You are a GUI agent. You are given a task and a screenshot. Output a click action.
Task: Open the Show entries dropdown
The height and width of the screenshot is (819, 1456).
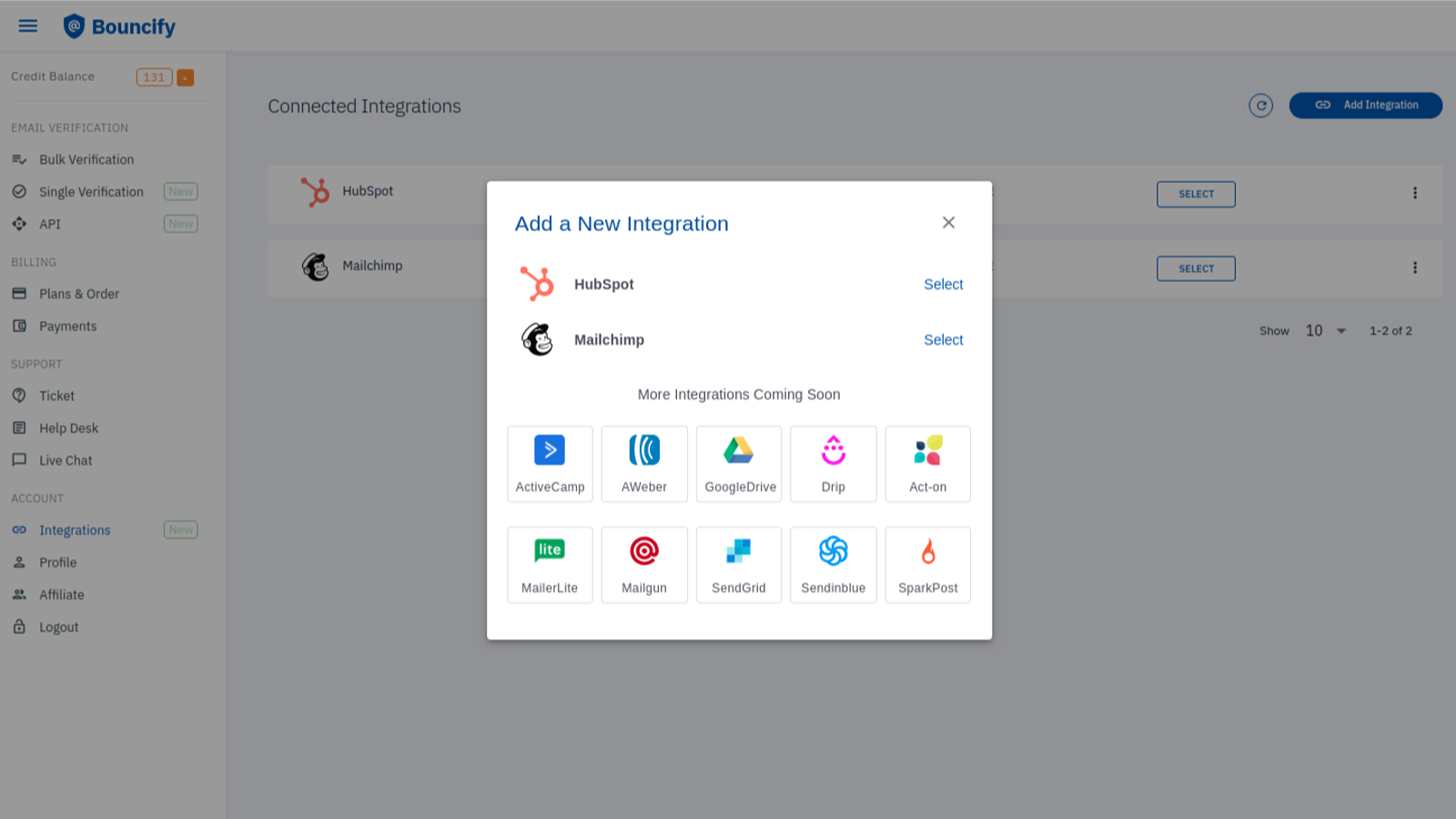point(1321,330)
